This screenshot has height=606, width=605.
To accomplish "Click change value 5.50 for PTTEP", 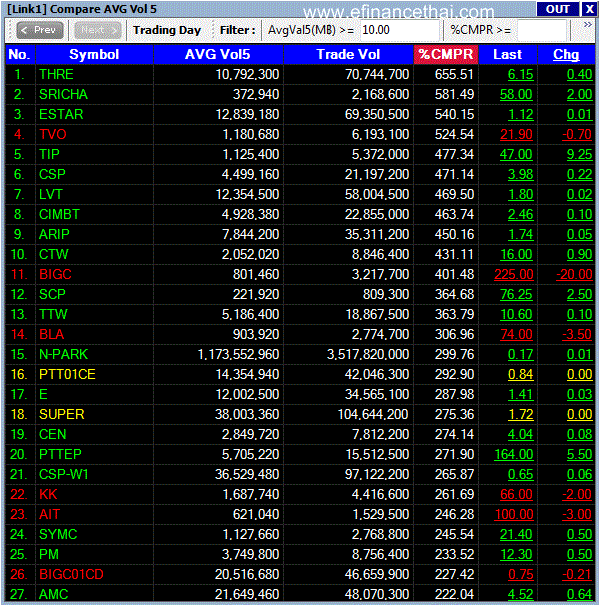I will pos(579,454).
